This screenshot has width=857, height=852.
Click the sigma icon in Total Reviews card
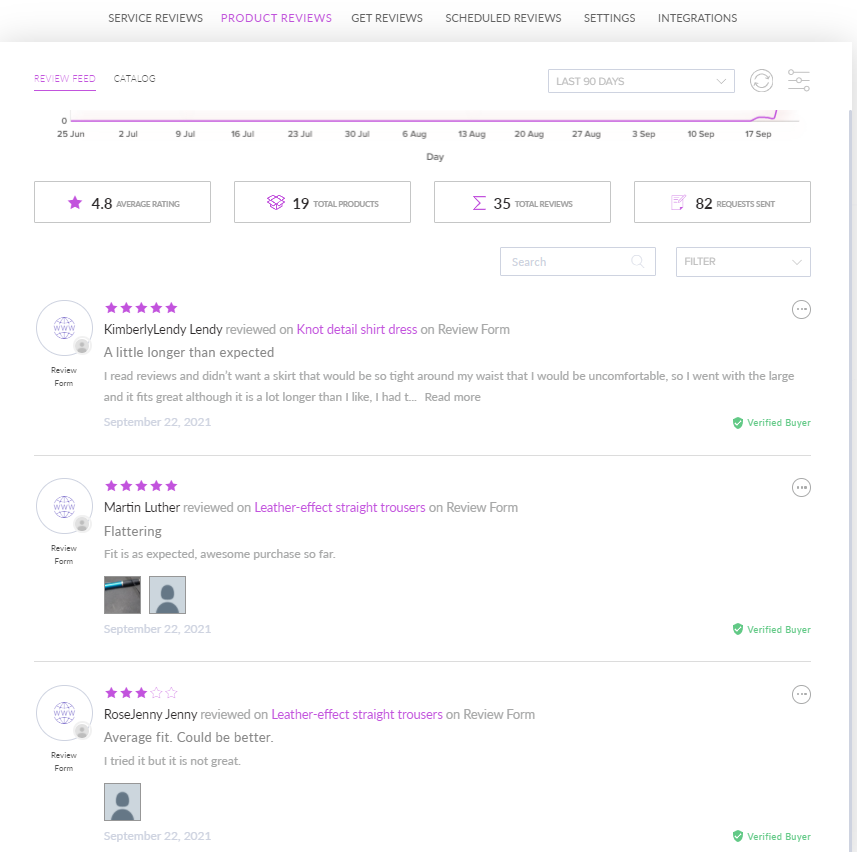(x=479, y=203)
